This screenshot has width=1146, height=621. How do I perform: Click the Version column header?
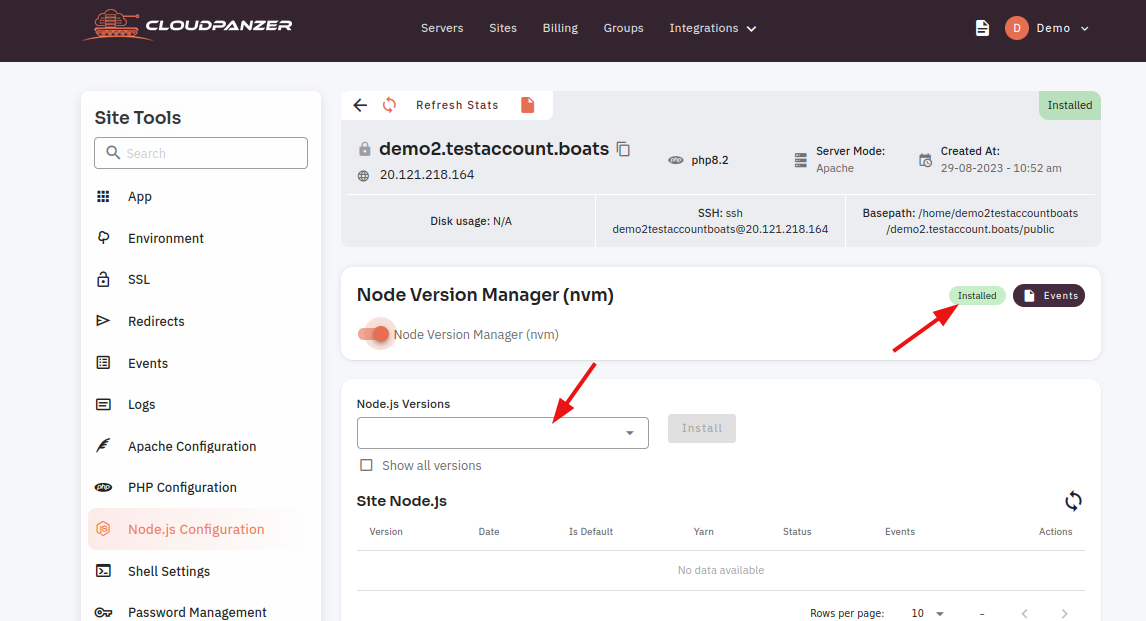[x=386, y=532]
